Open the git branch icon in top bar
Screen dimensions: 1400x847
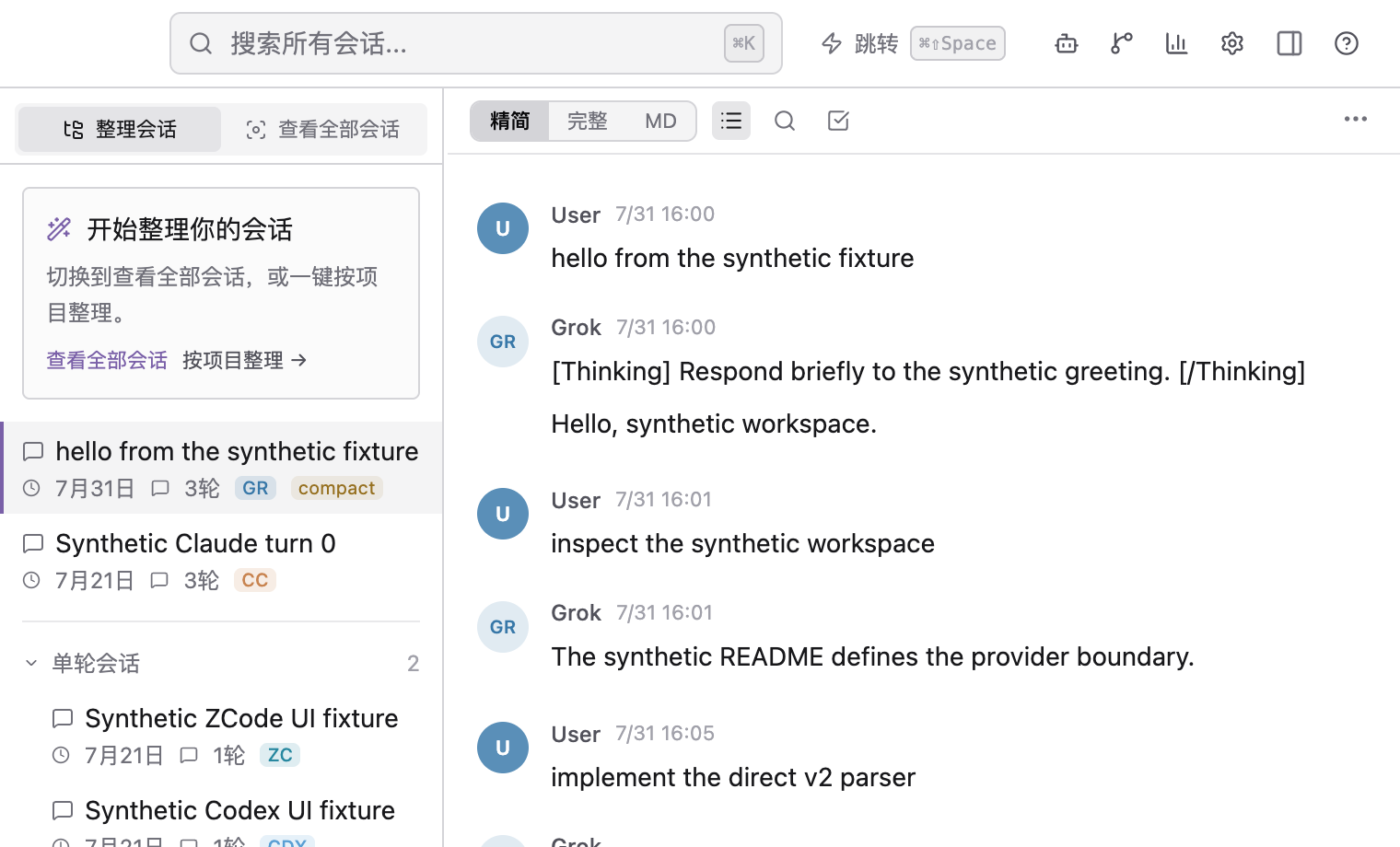pyautogui.click(x=1122, y=43)
